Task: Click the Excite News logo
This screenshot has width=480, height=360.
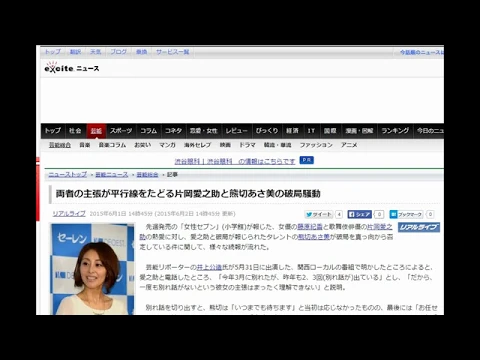Action: [72, 68]
